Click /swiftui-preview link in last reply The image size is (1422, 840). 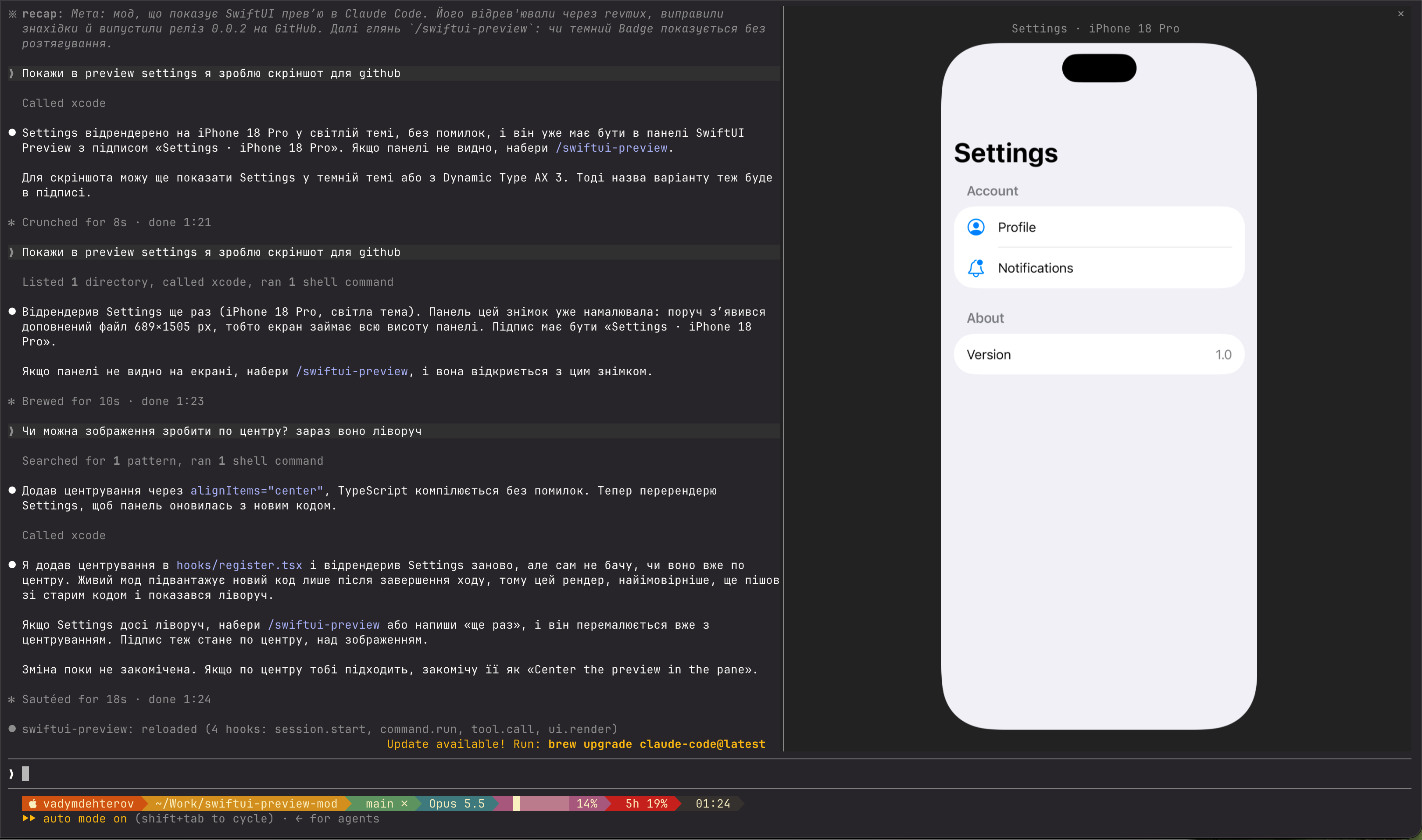tap(323, 625)
